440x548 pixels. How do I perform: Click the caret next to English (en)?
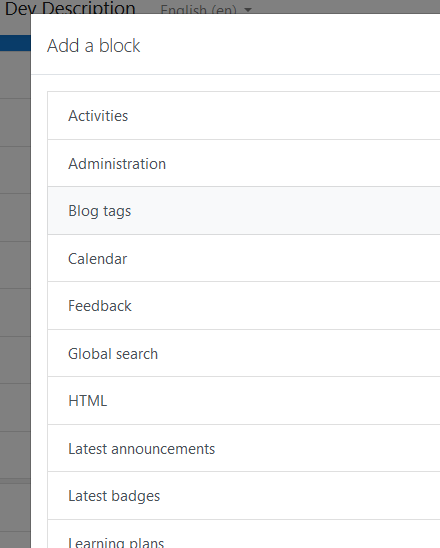(248, 10)
